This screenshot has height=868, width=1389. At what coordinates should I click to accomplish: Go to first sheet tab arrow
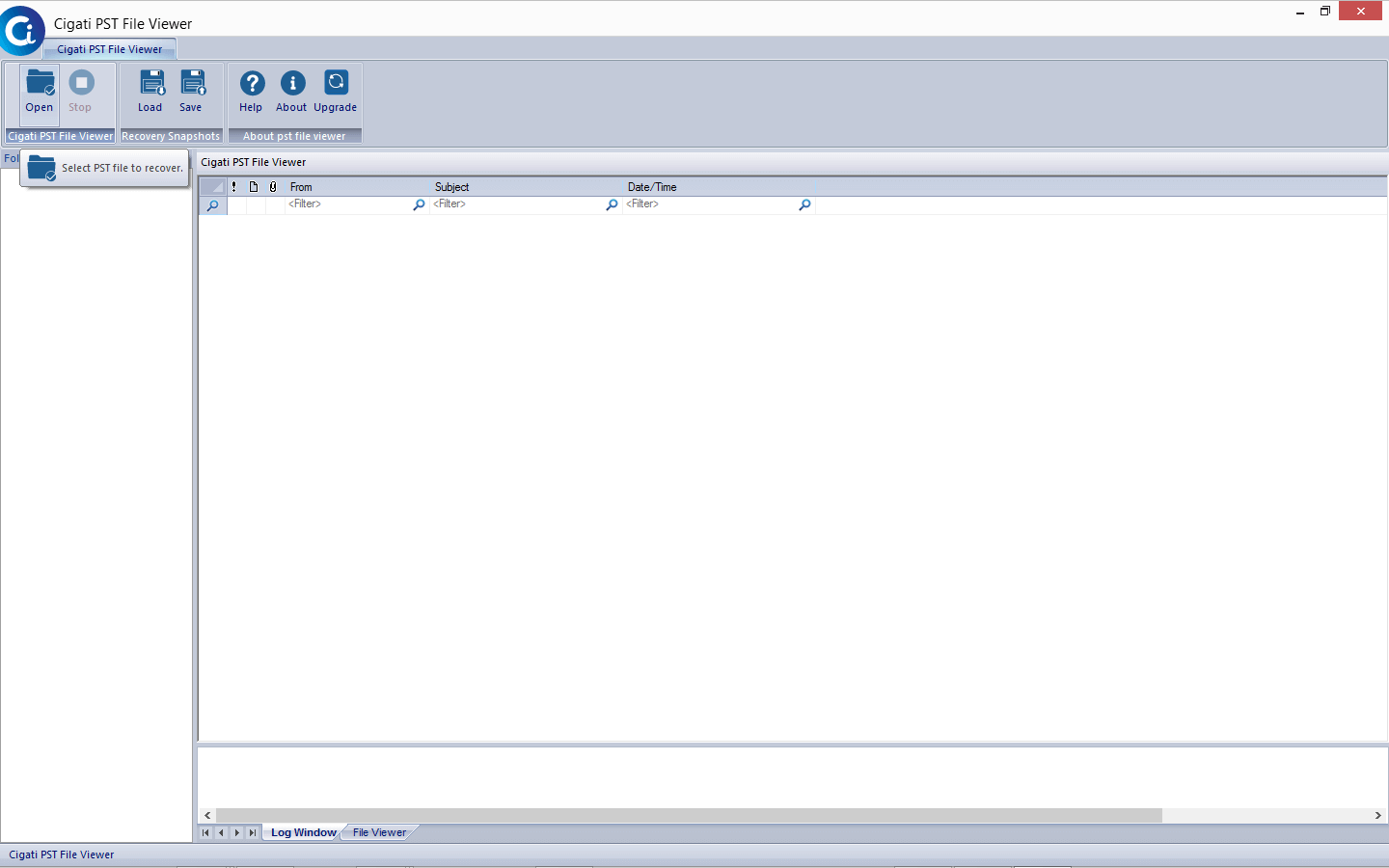point(205,832)
